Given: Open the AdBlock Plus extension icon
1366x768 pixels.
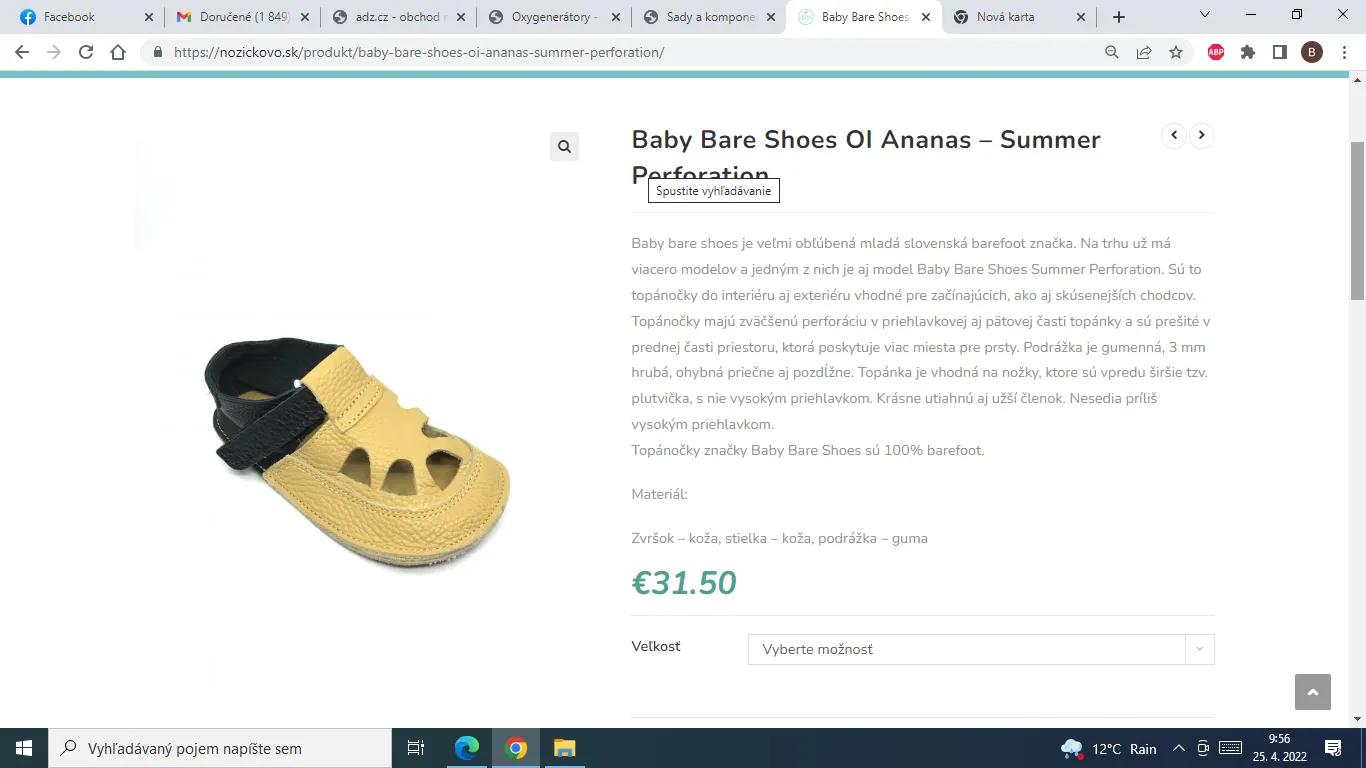Looking at the screenshot, I should click(1216, 52).
